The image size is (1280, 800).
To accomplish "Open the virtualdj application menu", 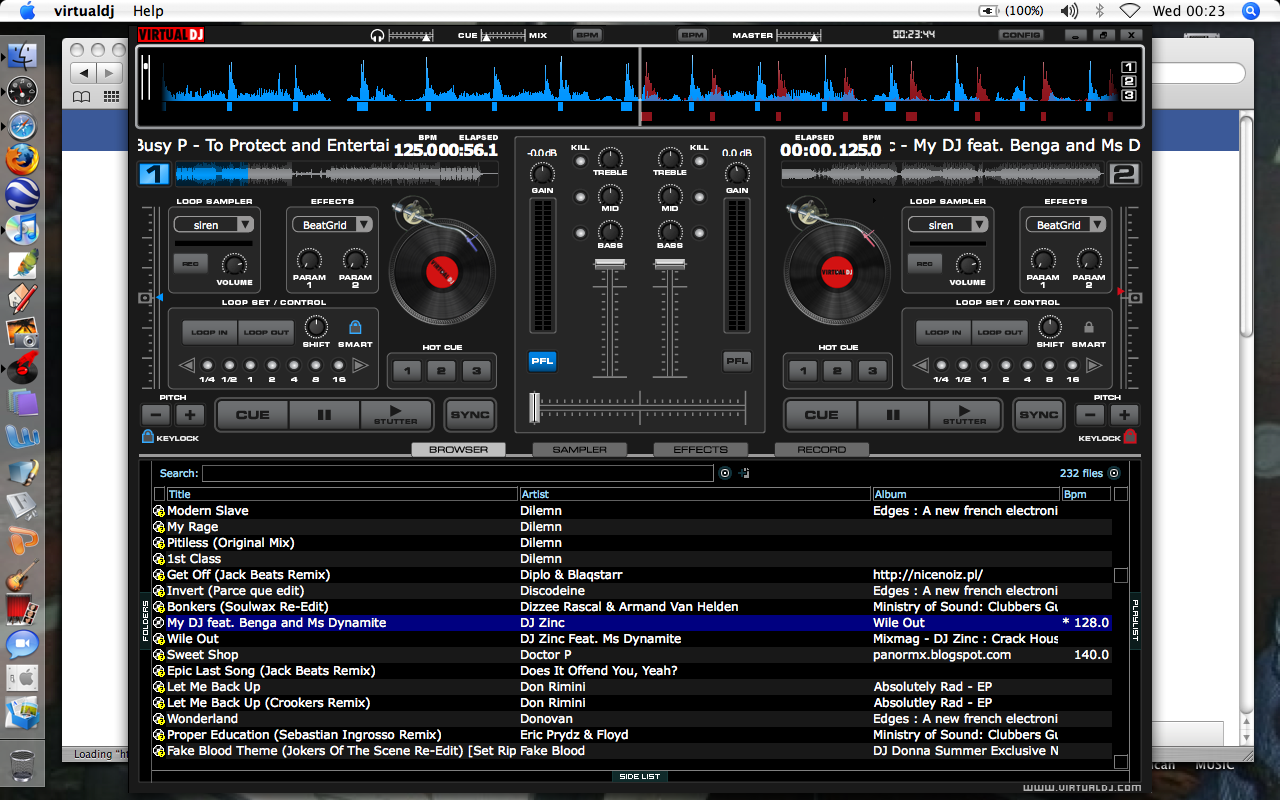I will 83,11.
